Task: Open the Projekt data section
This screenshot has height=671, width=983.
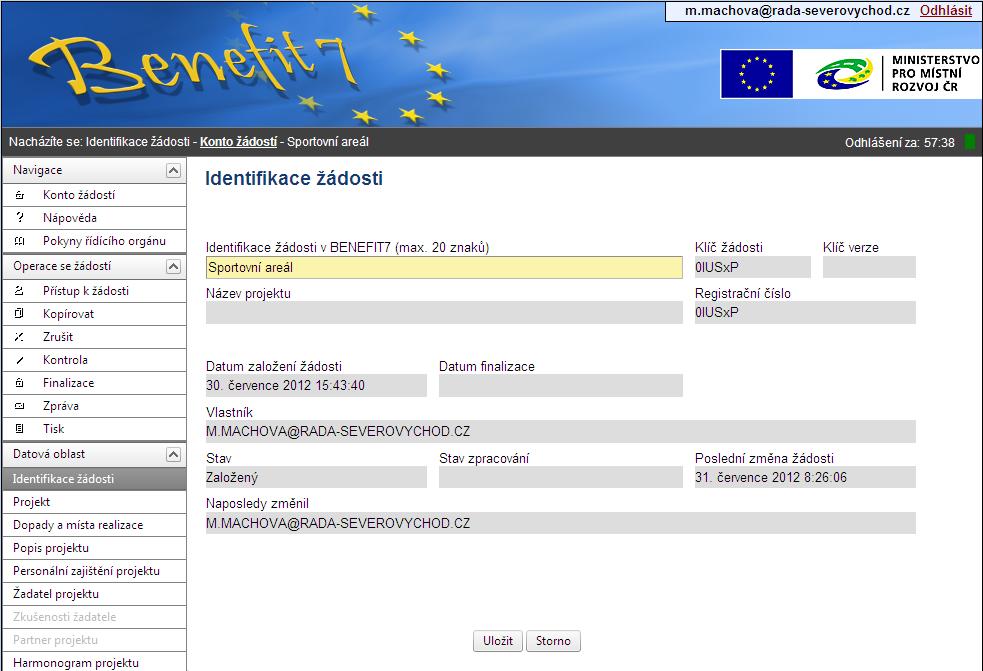Action: click(x=94, y=502)
